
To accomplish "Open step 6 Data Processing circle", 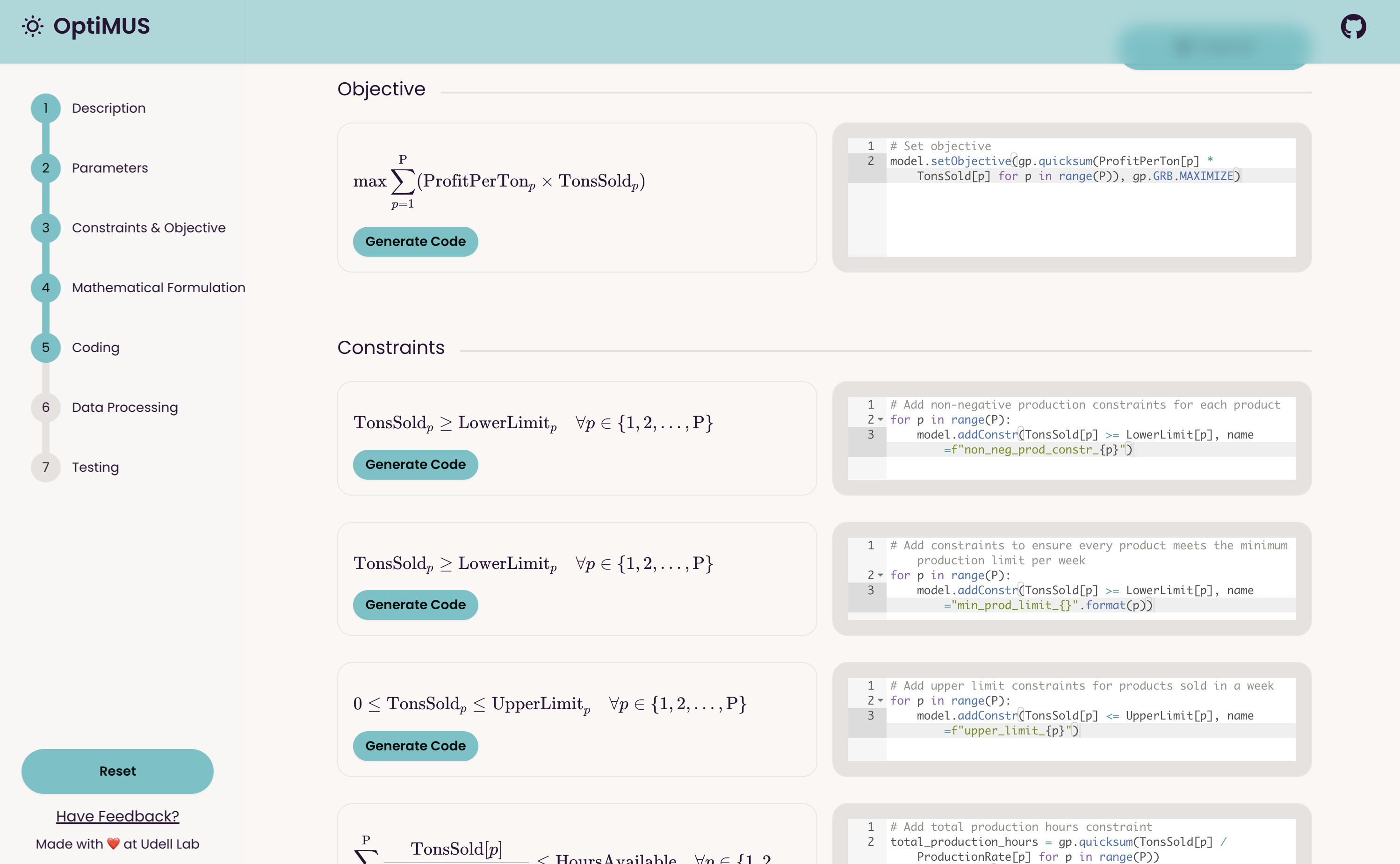I will (x=46, y=407).
